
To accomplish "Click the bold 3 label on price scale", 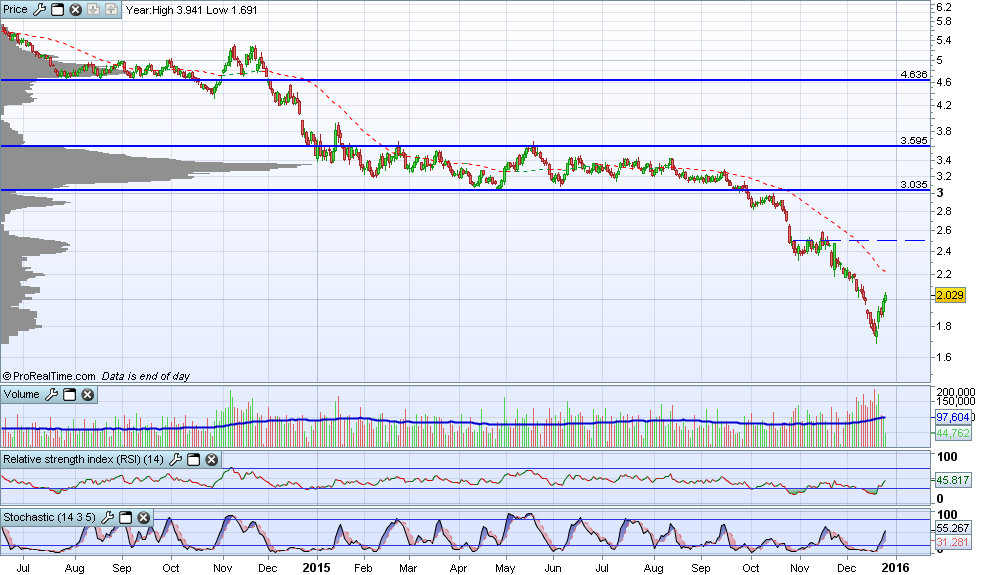I will (x=940, y=193).
